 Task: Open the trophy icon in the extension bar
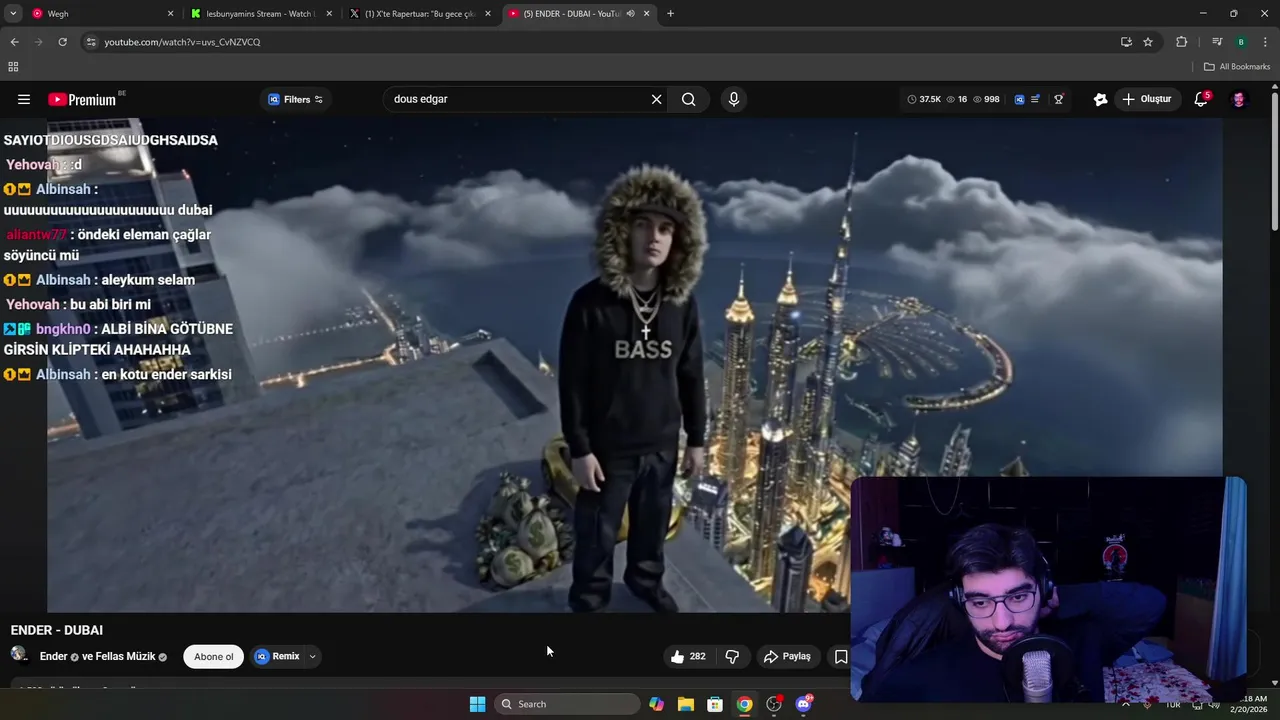[x=1058, y=99]
